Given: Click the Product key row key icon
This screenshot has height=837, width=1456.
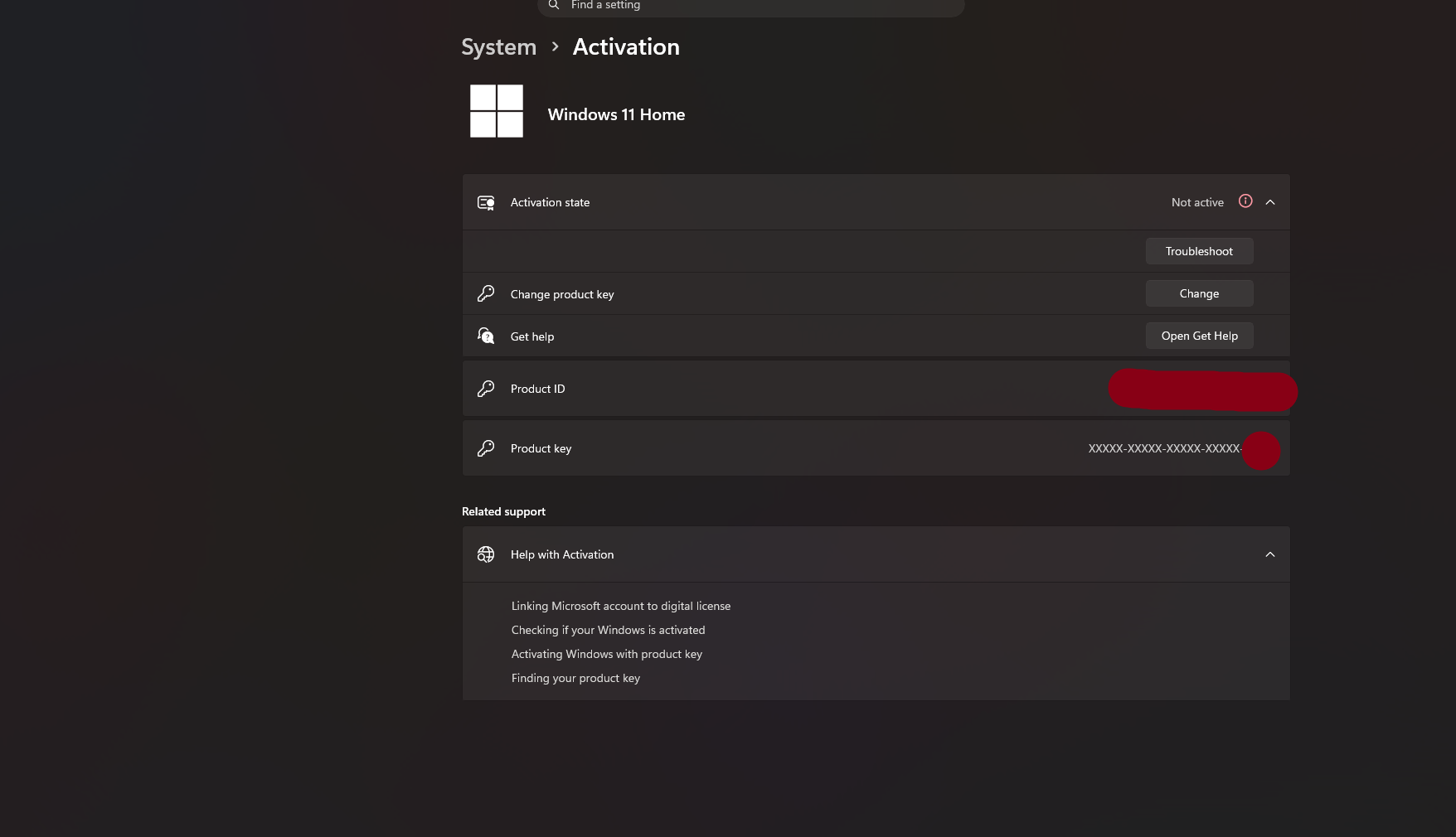Looking at the screenshot, I should tap(486, 448).
